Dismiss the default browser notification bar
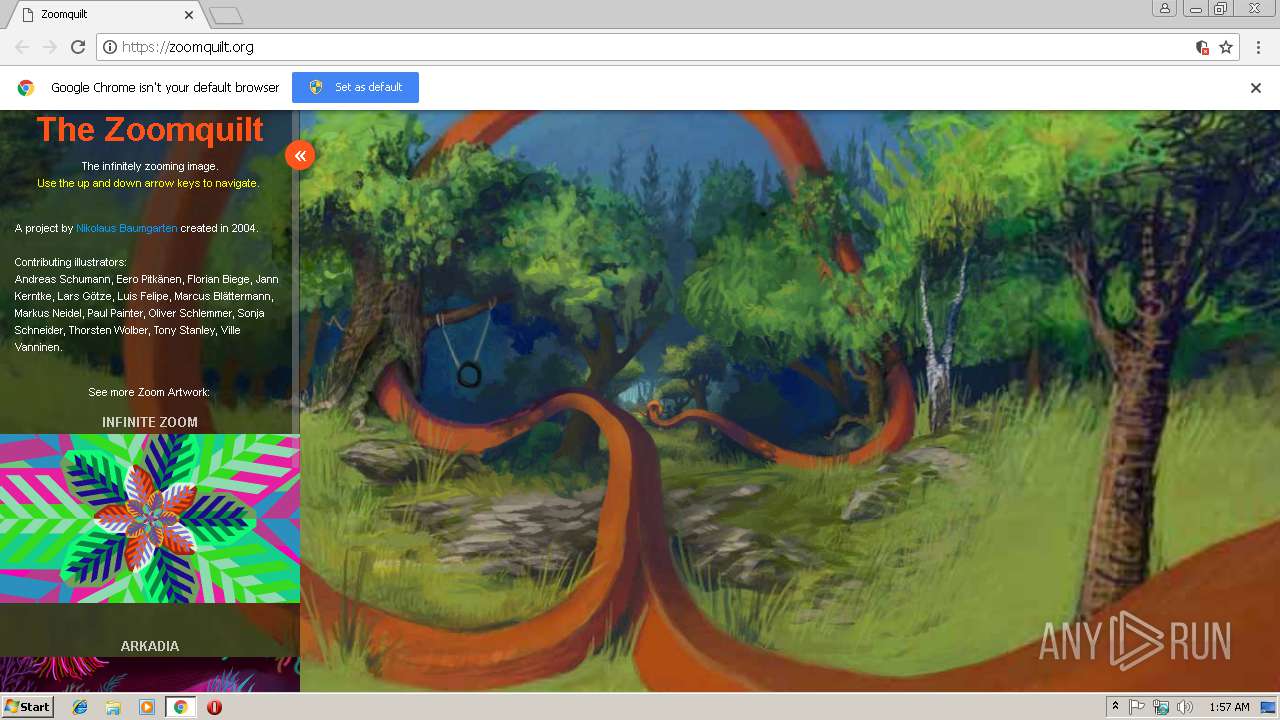The height and width of the screenshot is (720, 1280). [1256, 88]
